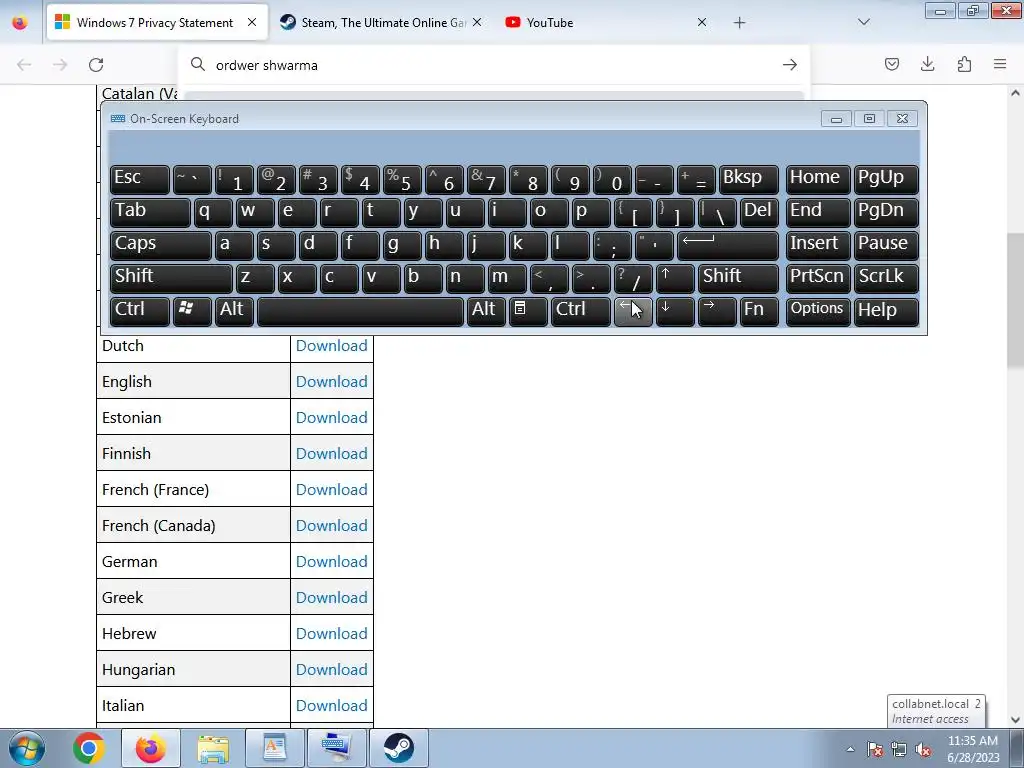This screenshot has height=768, width=1024.
Task: Open Windows Explorer from taskbar
Action: tap(213, 748)
